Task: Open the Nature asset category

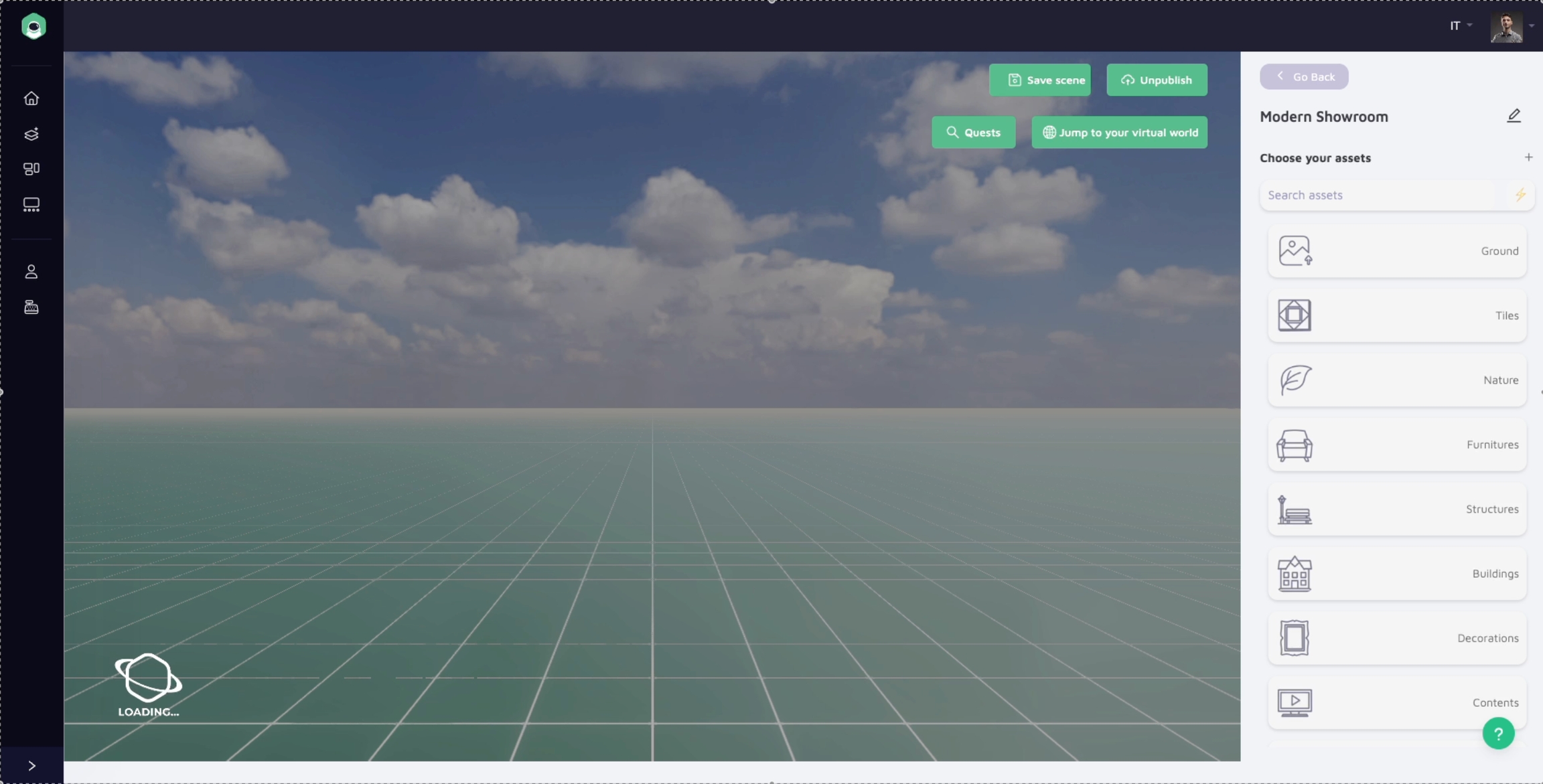Action: 1396,380
